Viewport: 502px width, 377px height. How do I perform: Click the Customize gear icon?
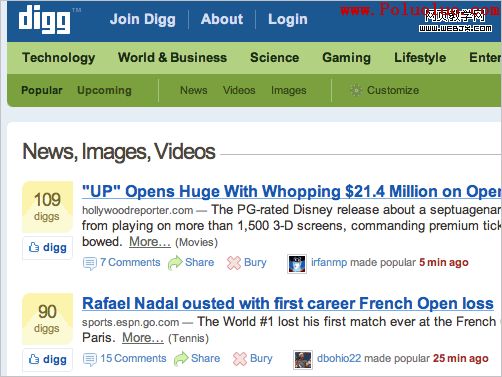click(x=356, y=90)
